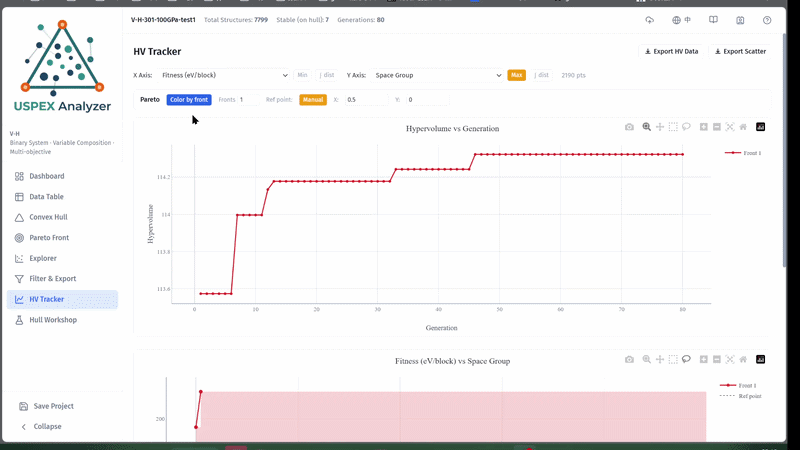Click Export HV Data button

pos(671,52)
